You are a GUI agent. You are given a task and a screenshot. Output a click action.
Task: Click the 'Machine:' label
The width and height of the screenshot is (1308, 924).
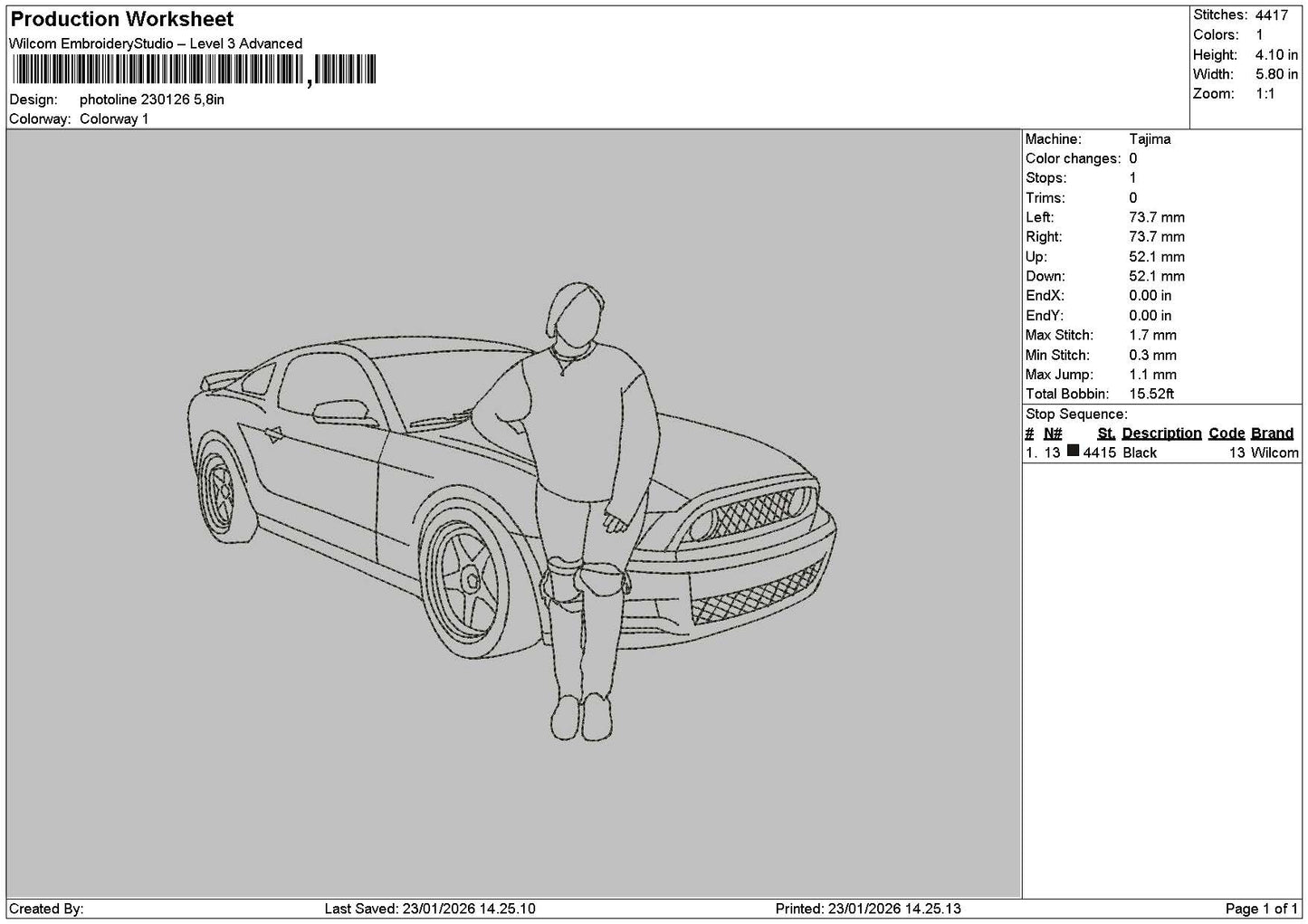point(1053,139)
